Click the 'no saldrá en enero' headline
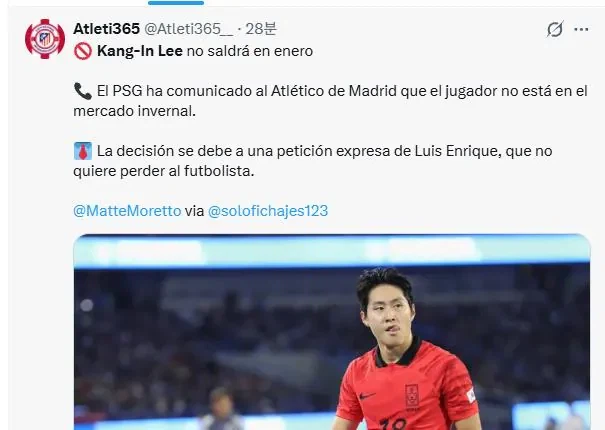 (250, 51)
